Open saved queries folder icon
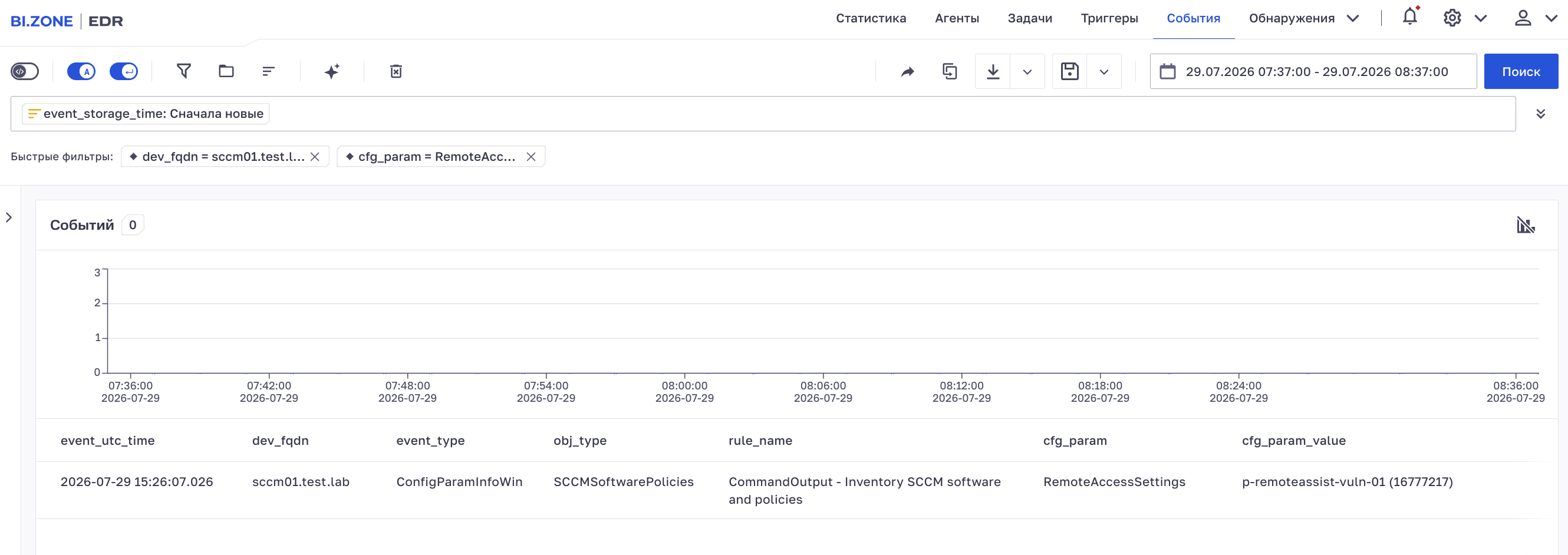The image size is (1568, 555). click(x=226, y=71)
